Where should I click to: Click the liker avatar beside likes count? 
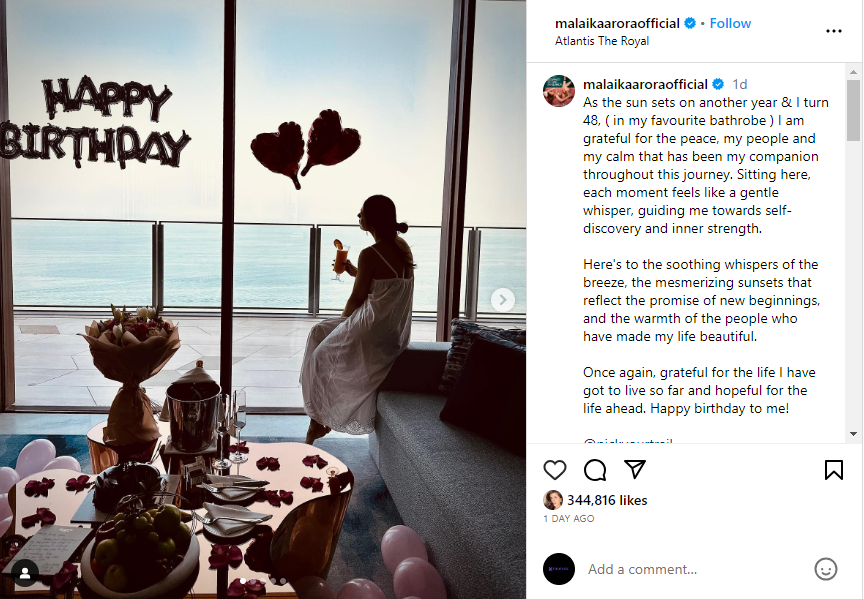pyautogui.click(x=553, y=500)
